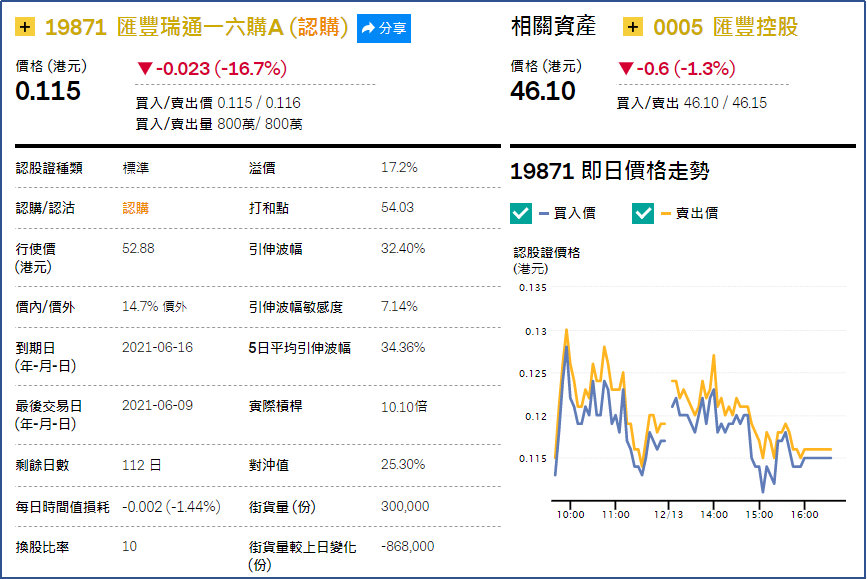Click the 換股比率 value 10
This screenshot has width=867, height=579.
(x=129, y=546)
